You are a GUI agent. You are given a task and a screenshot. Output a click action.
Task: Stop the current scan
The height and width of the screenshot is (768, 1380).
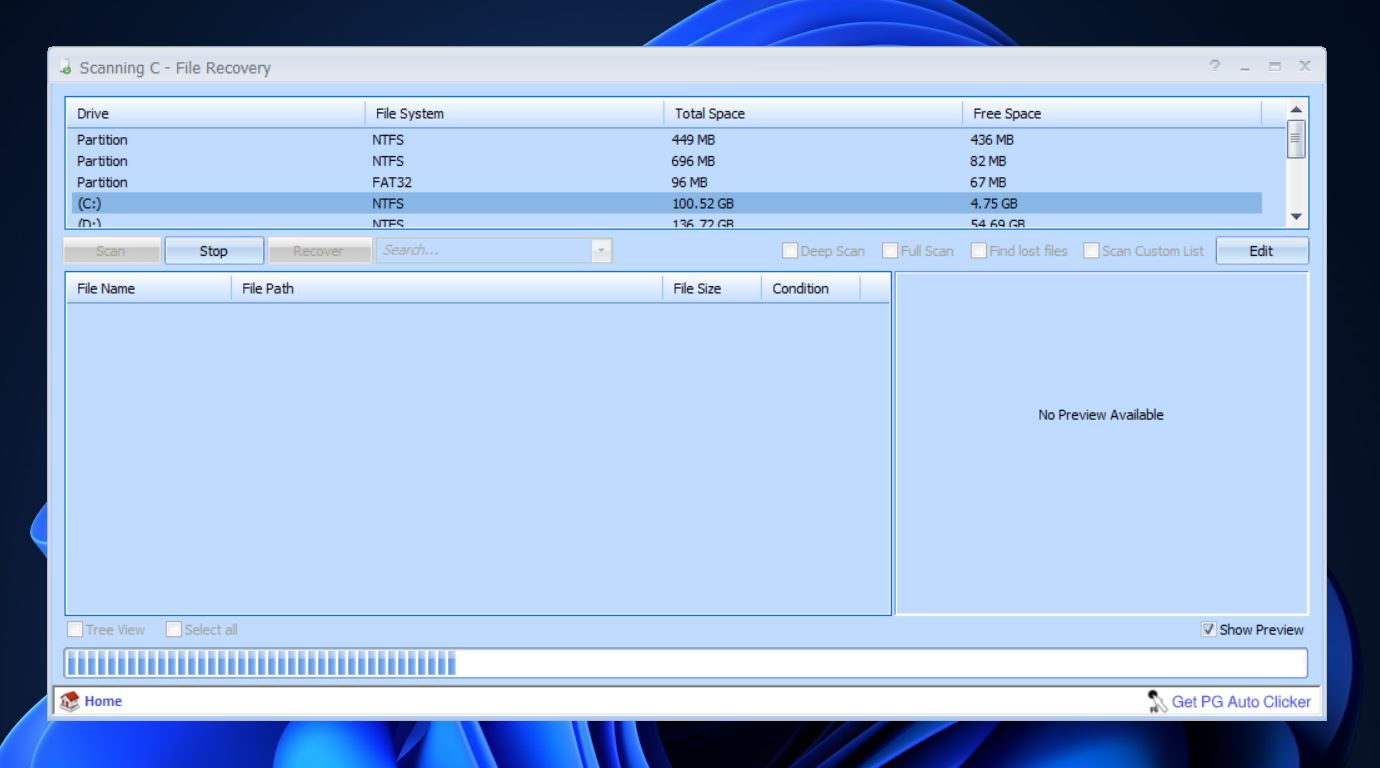(214, 251)
